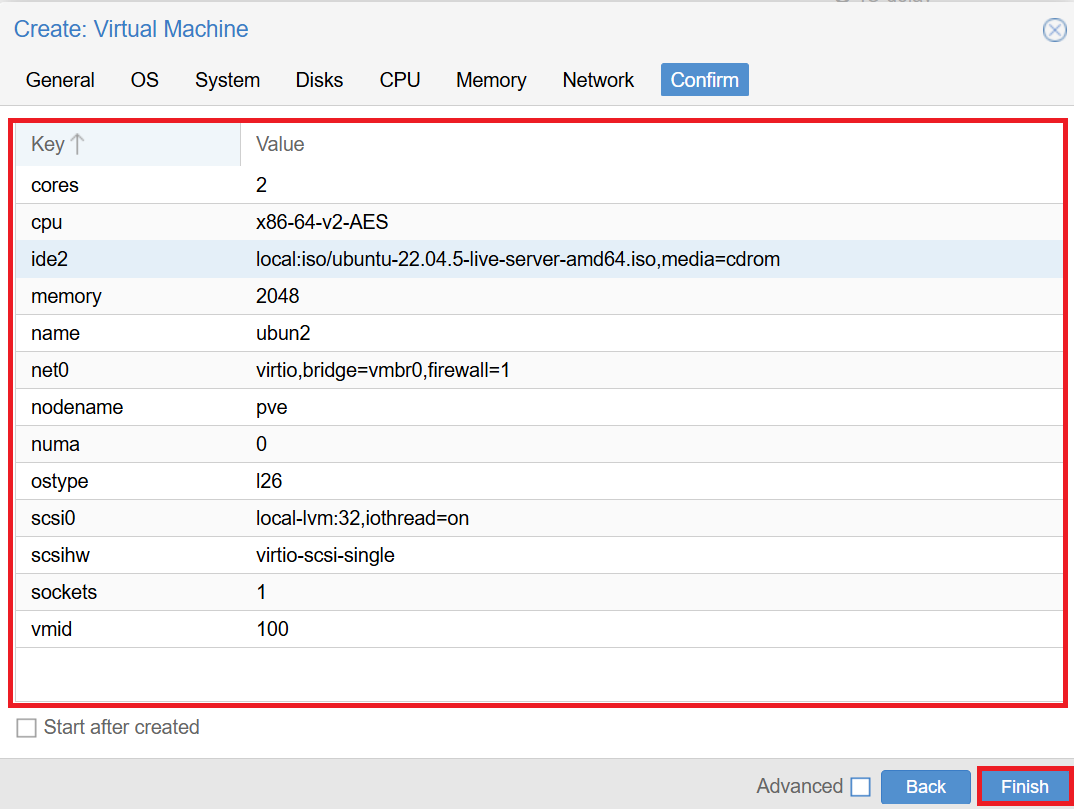Select the Confirm tab
This screenshot has width=1074, height=809.
tap(704, 80)
